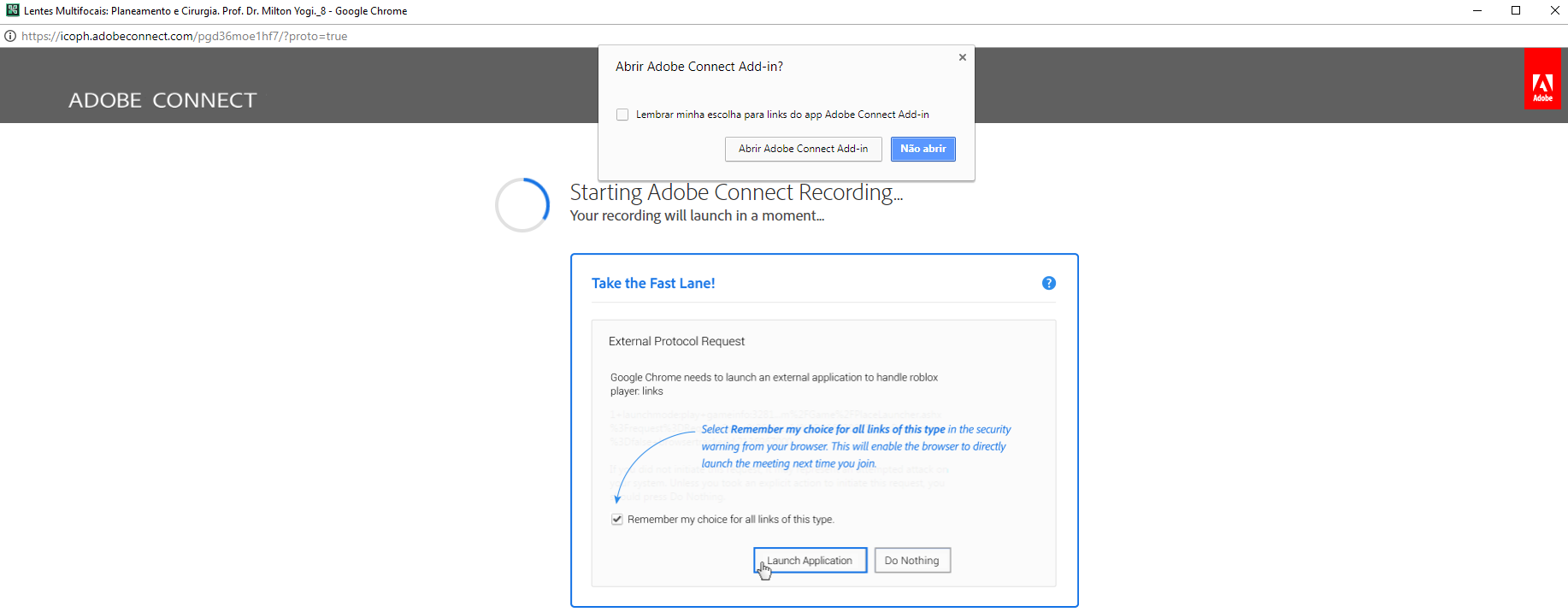Maximize the Chrome window
Image resolution: width=1568 pixels, height=612 pixels.
pyautogui.click(x=1516, y=10)
